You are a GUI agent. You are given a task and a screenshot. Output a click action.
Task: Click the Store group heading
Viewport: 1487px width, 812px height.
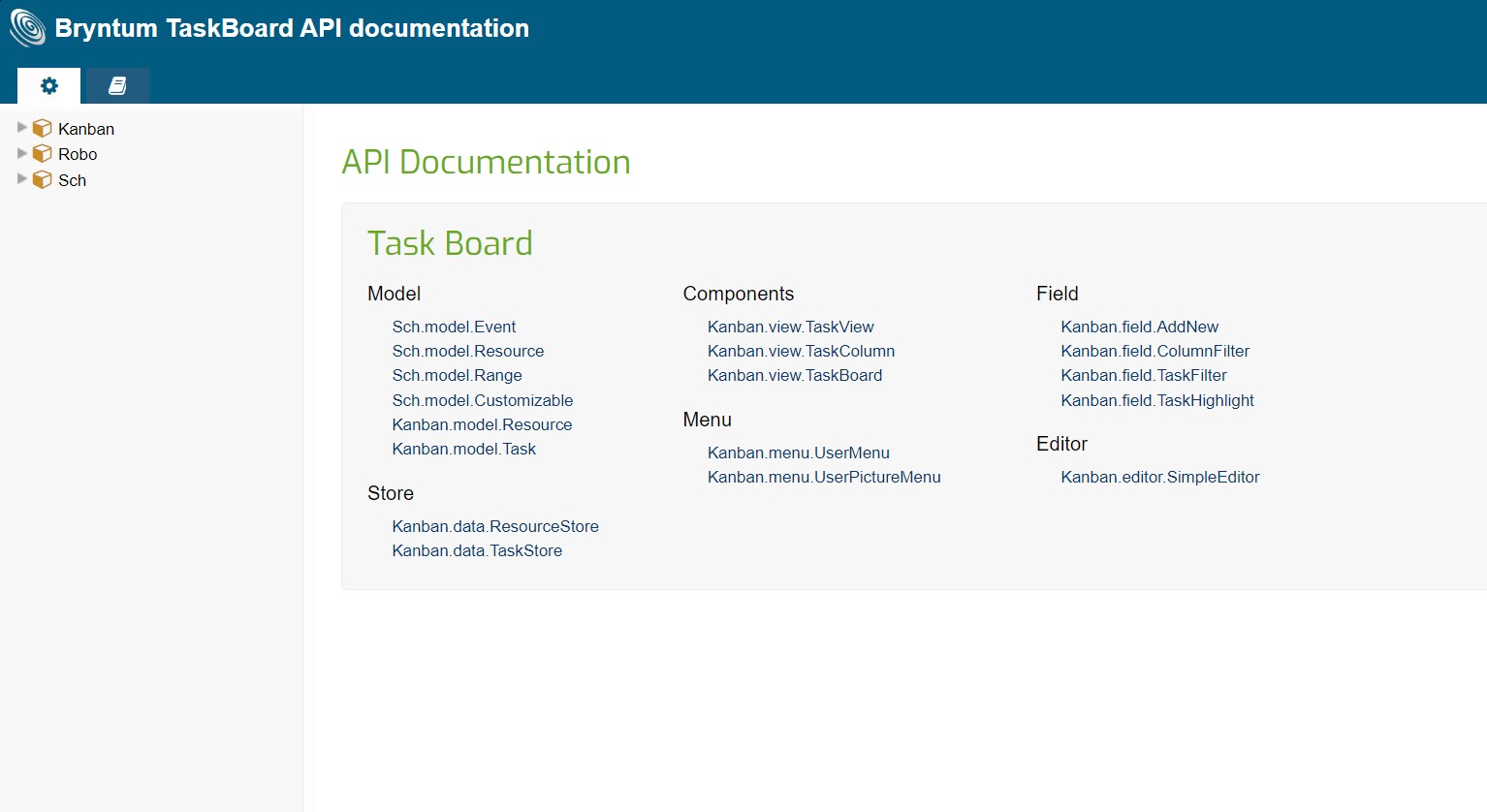coord(391,493)
